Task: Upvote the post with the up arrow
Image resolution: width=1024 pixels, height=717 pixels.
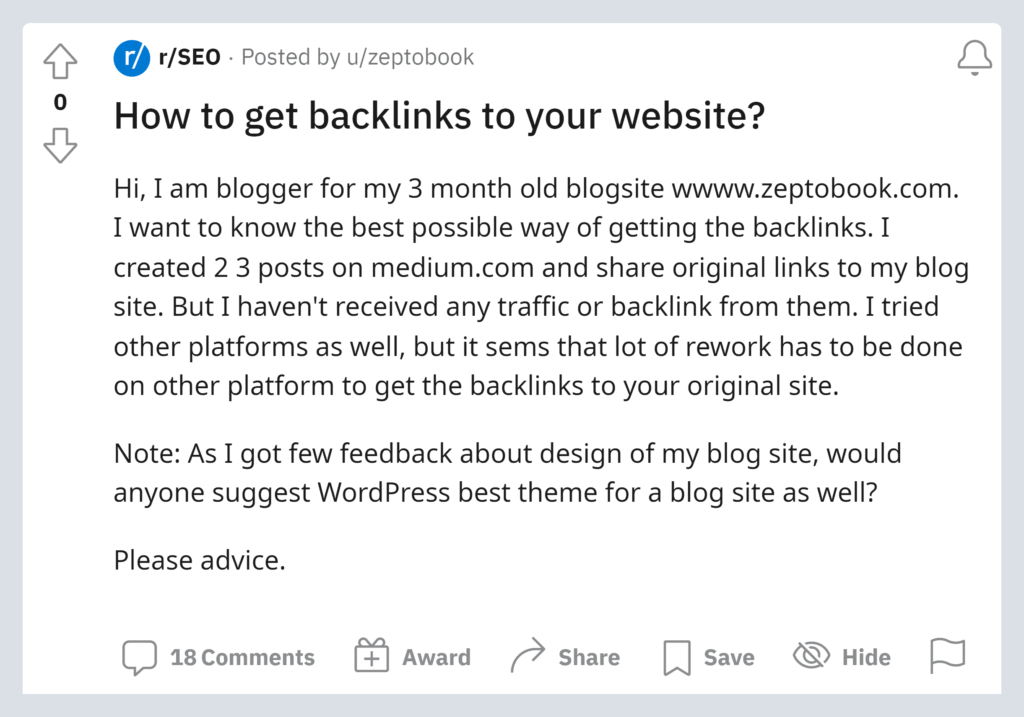Action: pos(59,60)
